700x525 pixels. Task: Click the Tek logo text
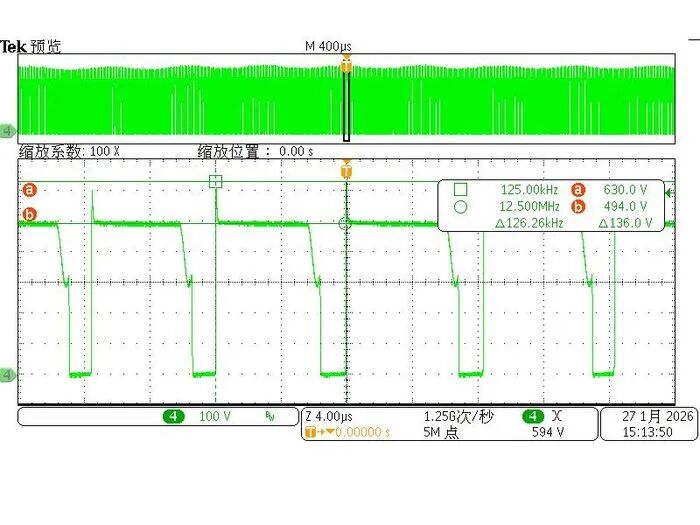pyautogui.click(x=13, y=46)
